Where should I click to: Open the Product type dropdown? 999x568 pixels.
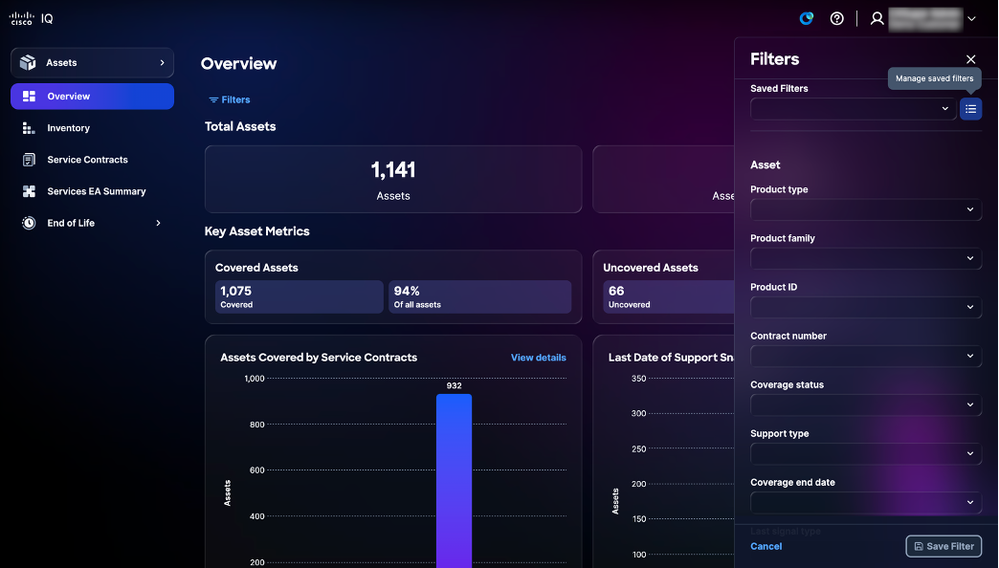coord(866,209)
